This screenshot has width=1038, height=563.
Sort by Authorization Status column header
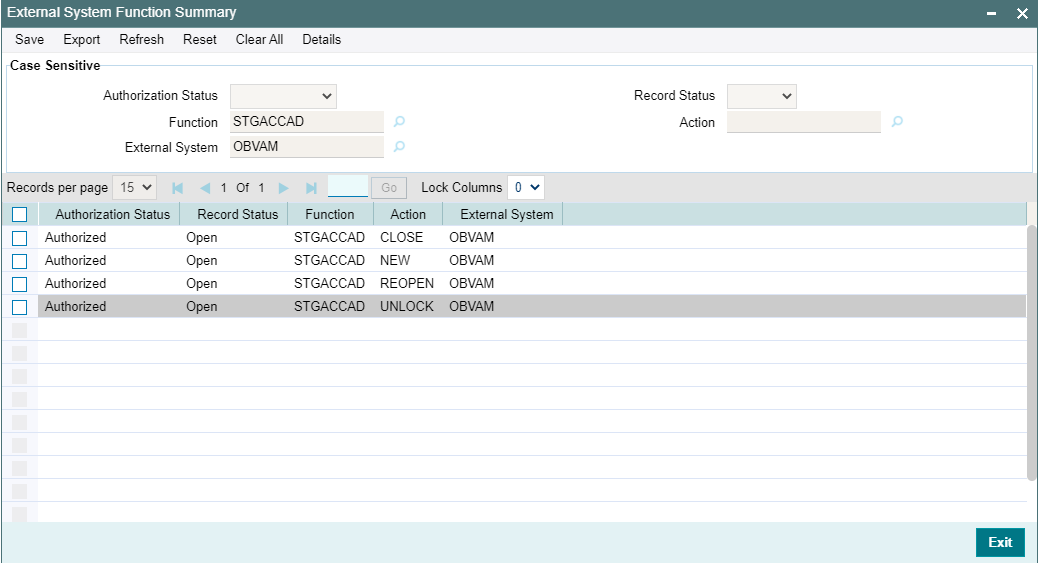click(113, 215)
